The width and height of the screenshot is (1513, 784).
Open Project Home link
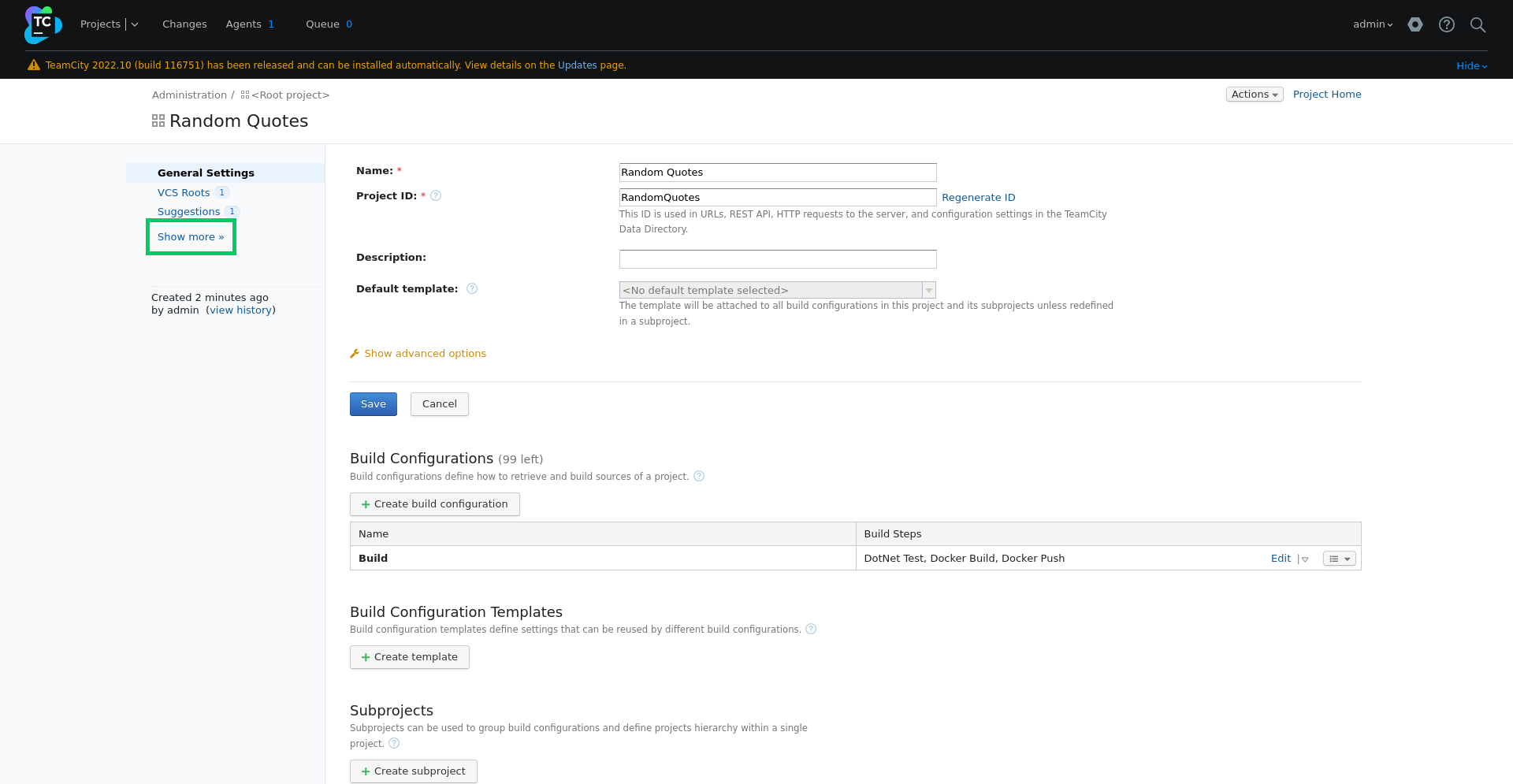(x=1327, y=95)
